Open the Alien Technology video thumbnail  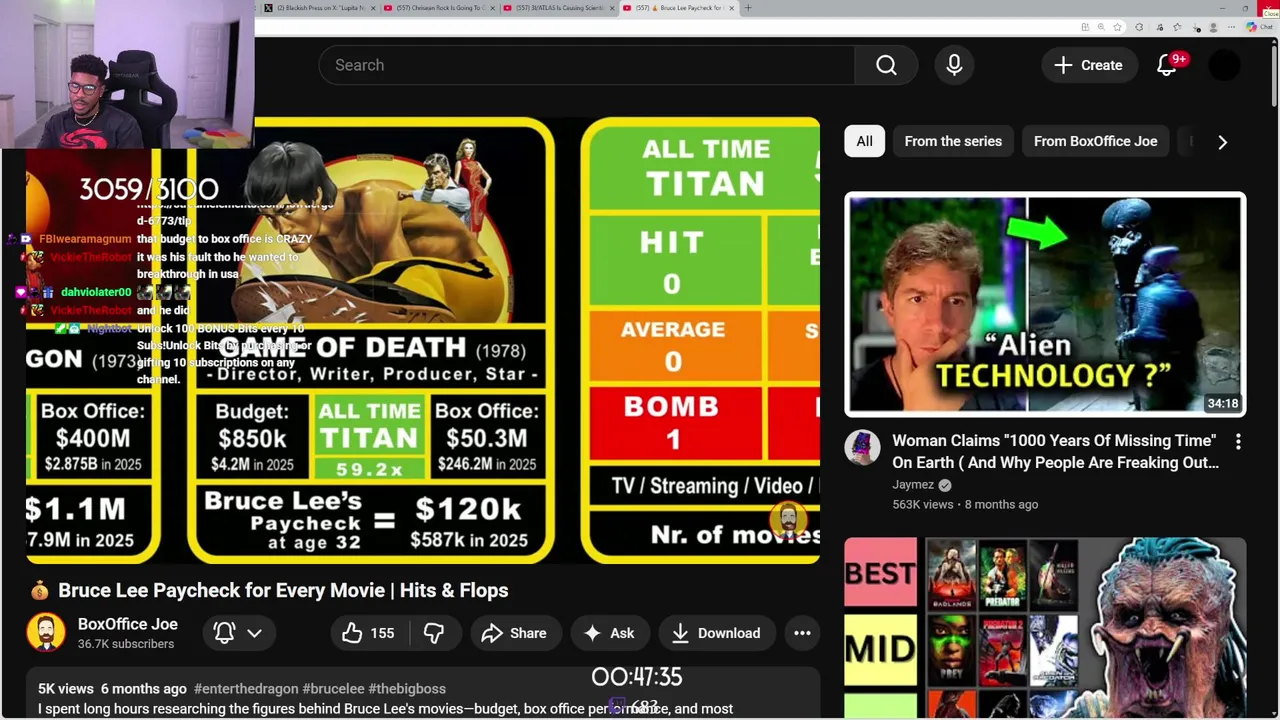(x=1045, y=304)
